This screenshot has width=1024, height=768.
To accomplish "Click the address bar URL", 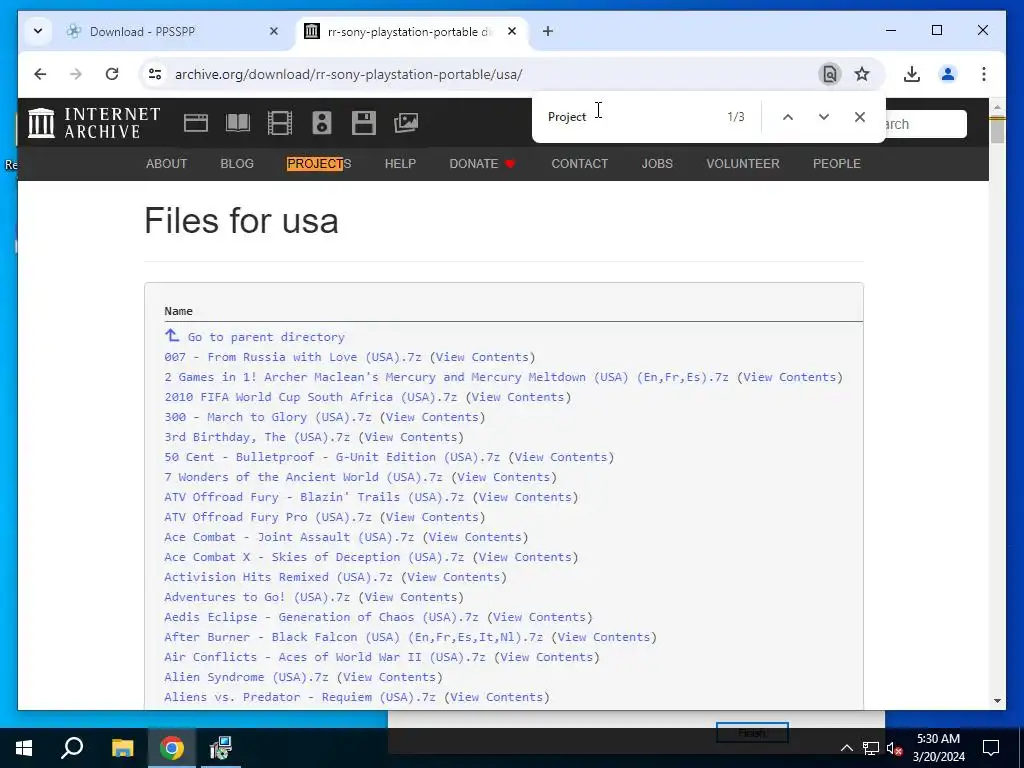I will pyautogui.click(x=349, y=74).
